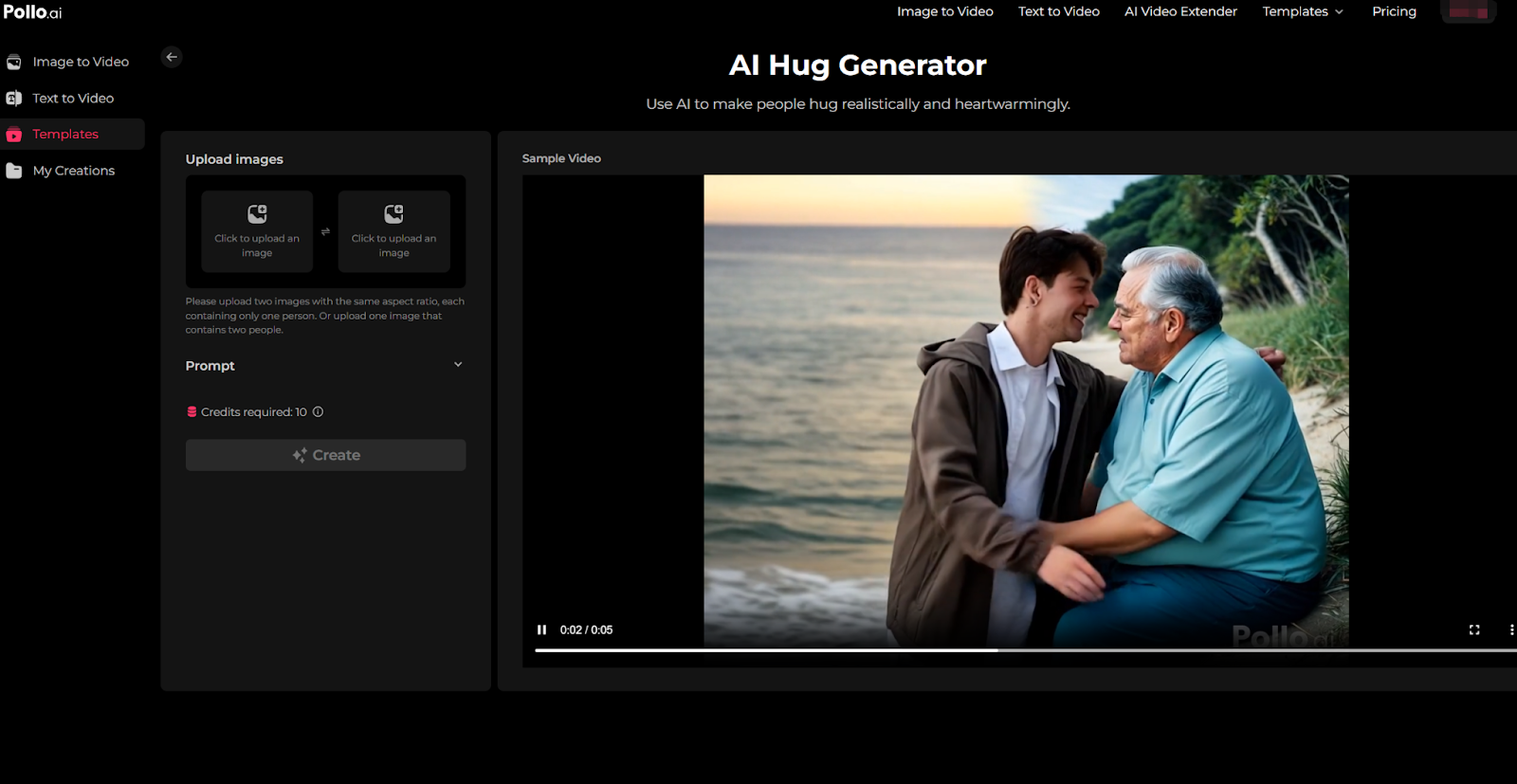The width and height of the screenshot is (1517, 784).
Task: Click the second image upload box
Action: (x=393, y=232)
